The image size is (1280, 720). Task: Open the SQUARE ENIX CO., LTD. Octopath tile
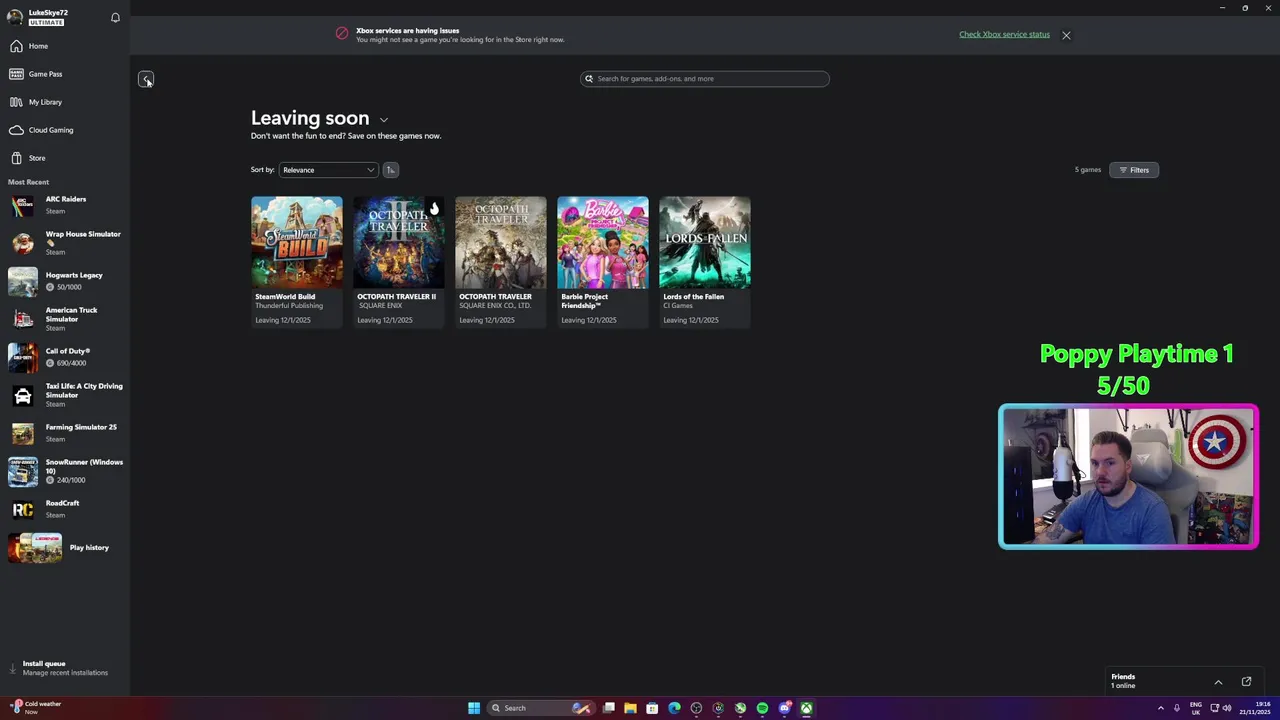pos(500,262)
